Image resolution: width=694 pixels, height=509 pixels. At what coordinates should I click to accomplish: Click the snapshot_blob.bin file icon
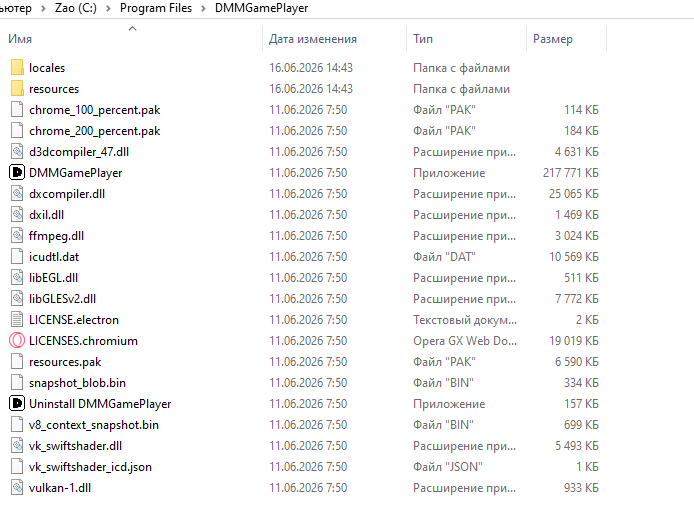(17, 383)
